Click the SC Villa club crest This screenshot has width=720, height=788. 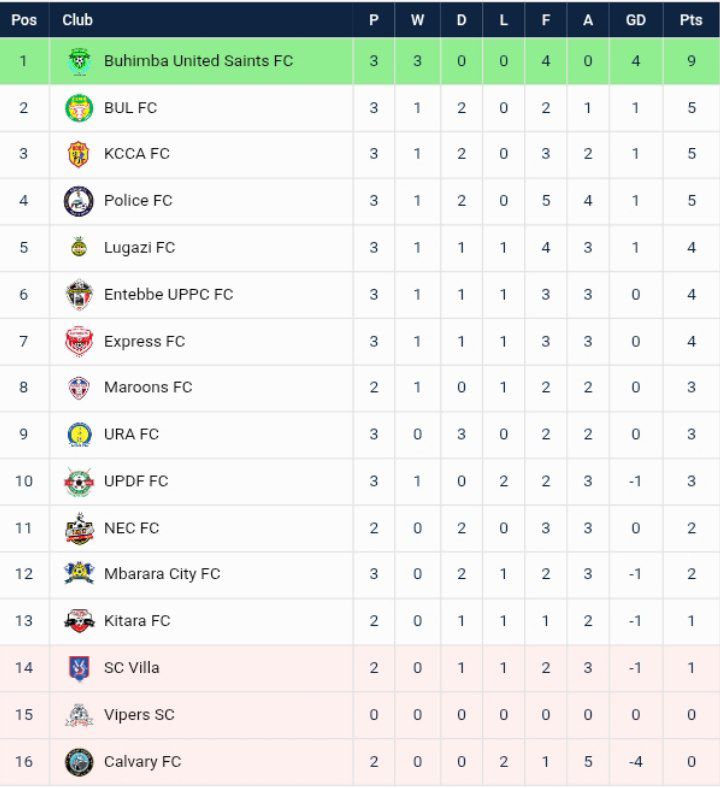point(79,668)
